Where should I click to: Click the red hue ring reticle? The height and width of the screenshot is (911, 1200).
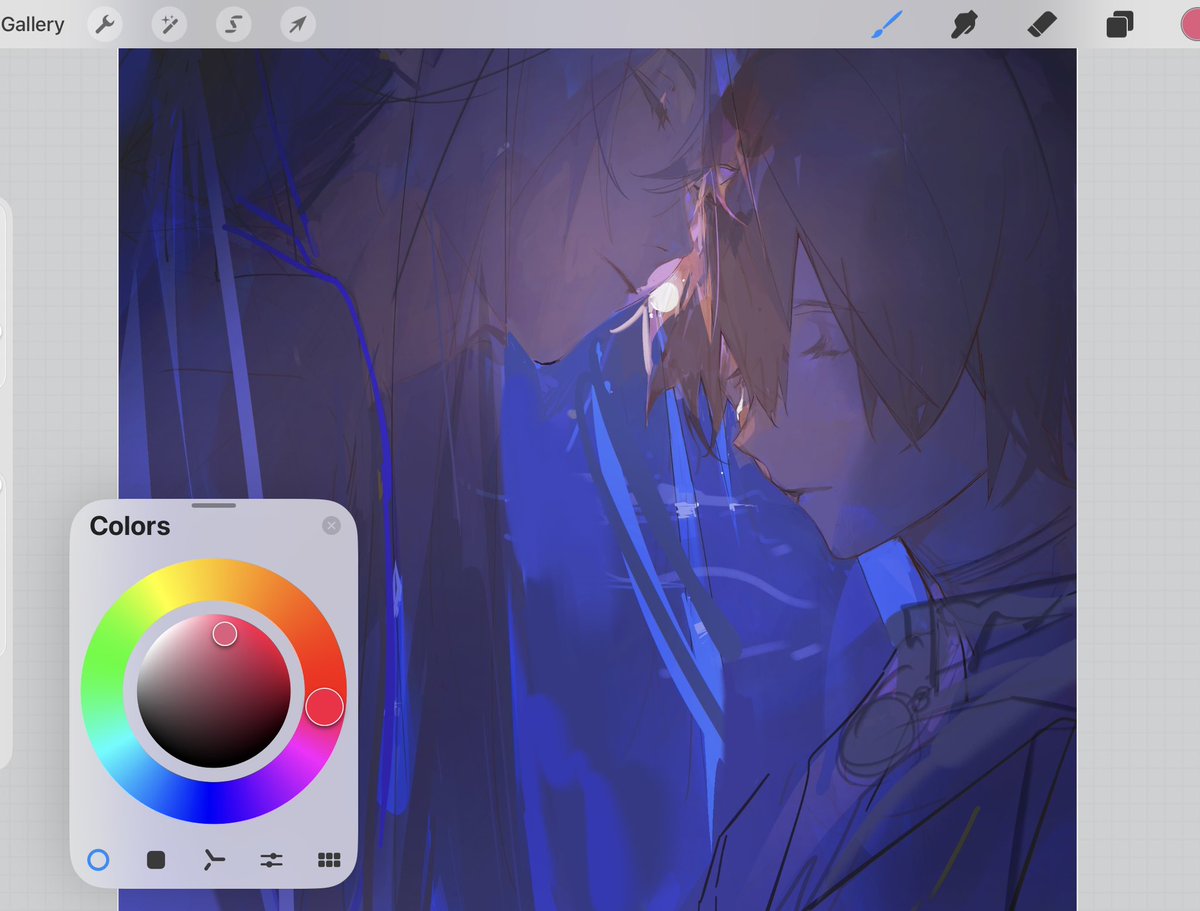pos(324,707)
